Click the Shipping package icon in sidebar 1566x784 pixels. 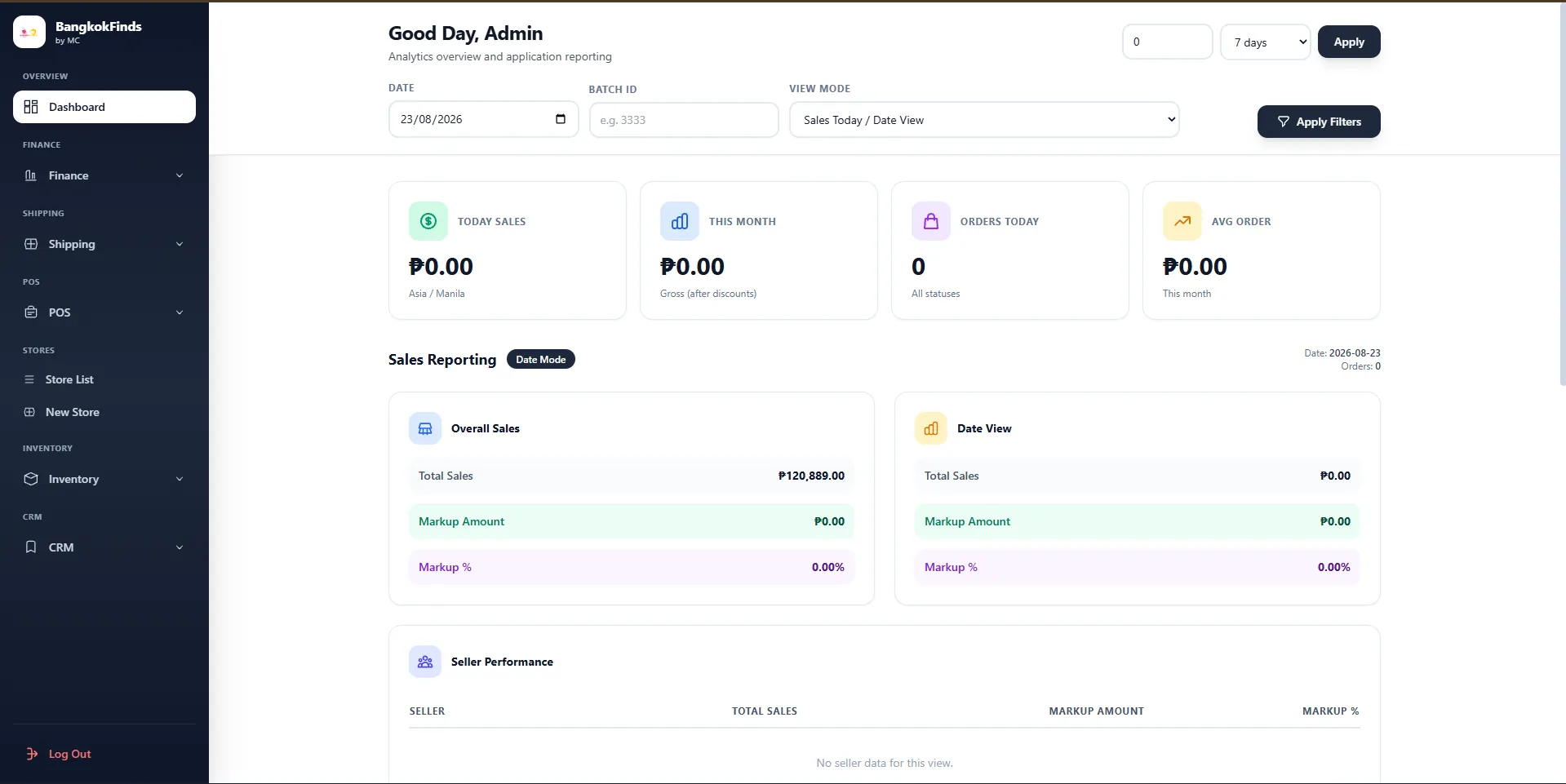tap(31, 244)
